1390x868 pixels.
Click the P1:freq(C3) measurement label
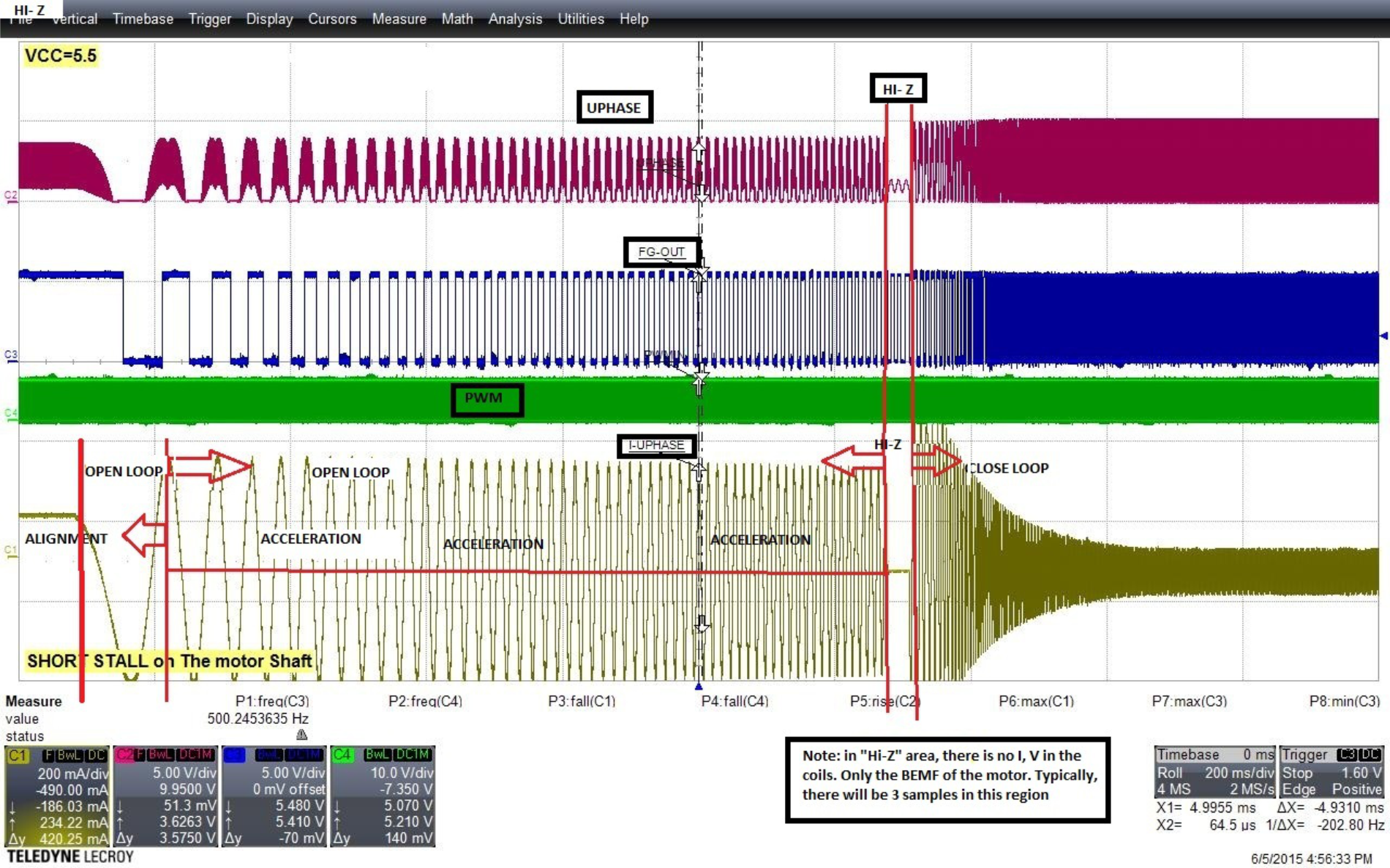coord(274,701)
